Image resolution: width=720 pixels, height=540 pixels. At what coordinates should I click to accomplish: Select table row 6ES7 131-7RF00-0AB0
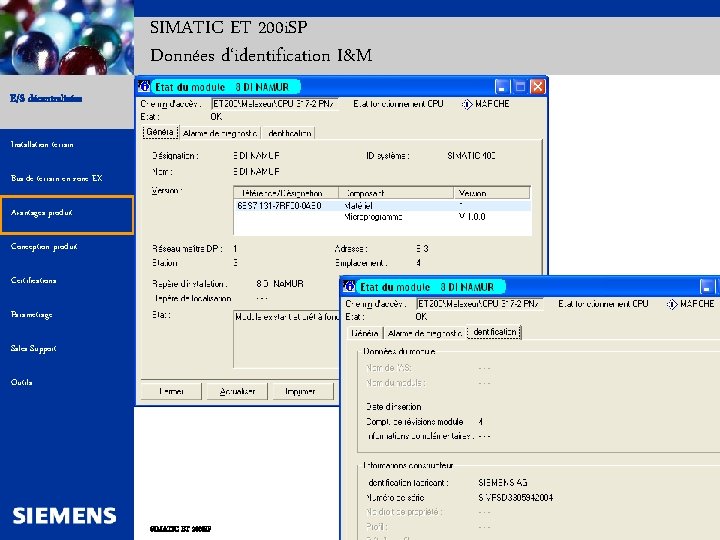pyautogui.click(x=382, y=205)
